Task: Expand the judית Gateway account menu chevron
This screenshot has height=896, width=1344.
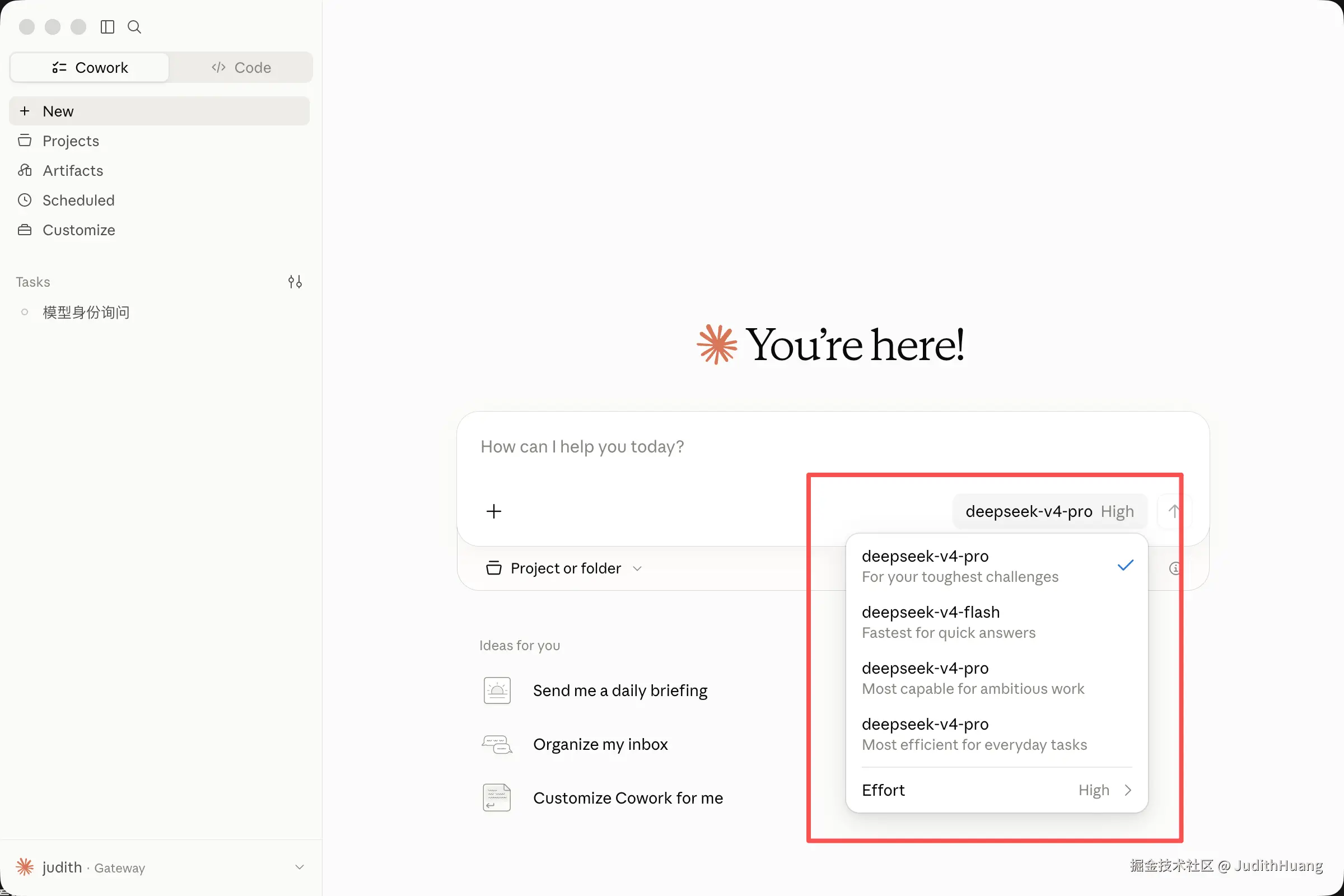Action: (x=300, y=867)
